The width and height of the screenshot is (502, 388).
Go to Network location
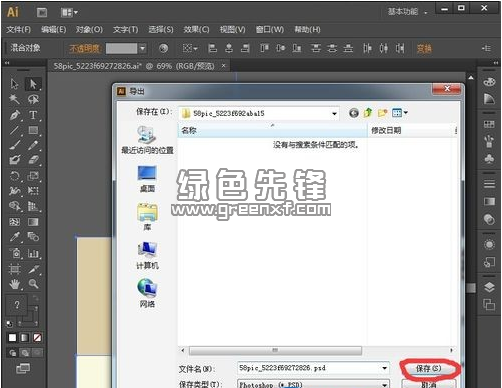[x=147, y=294]
